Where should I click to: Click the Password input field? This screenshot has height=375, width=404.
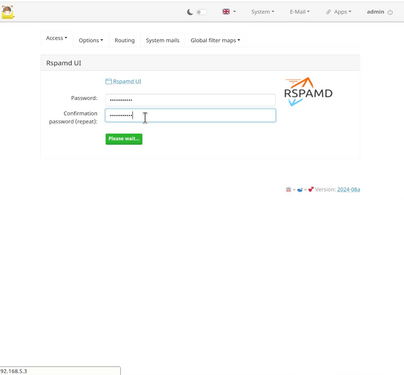coord(190,100)
